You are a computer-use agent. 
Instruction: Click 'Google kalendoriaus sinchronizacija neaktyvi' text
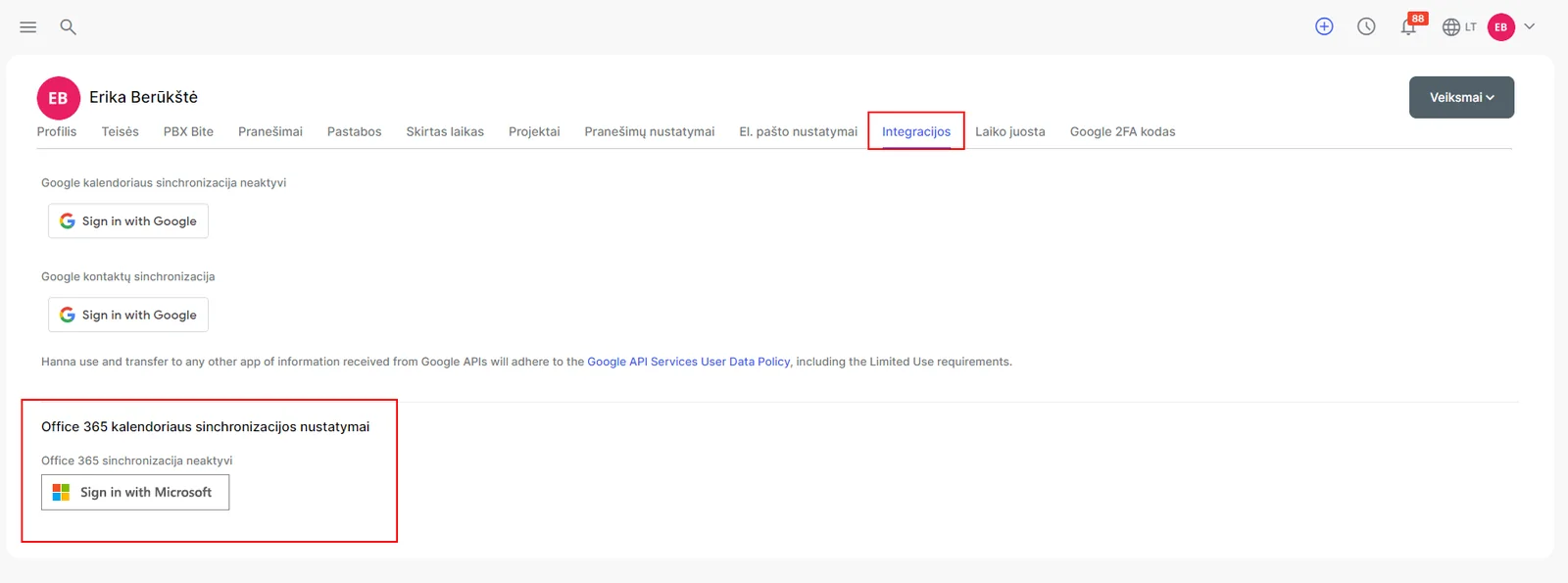[x=164, y=182]
